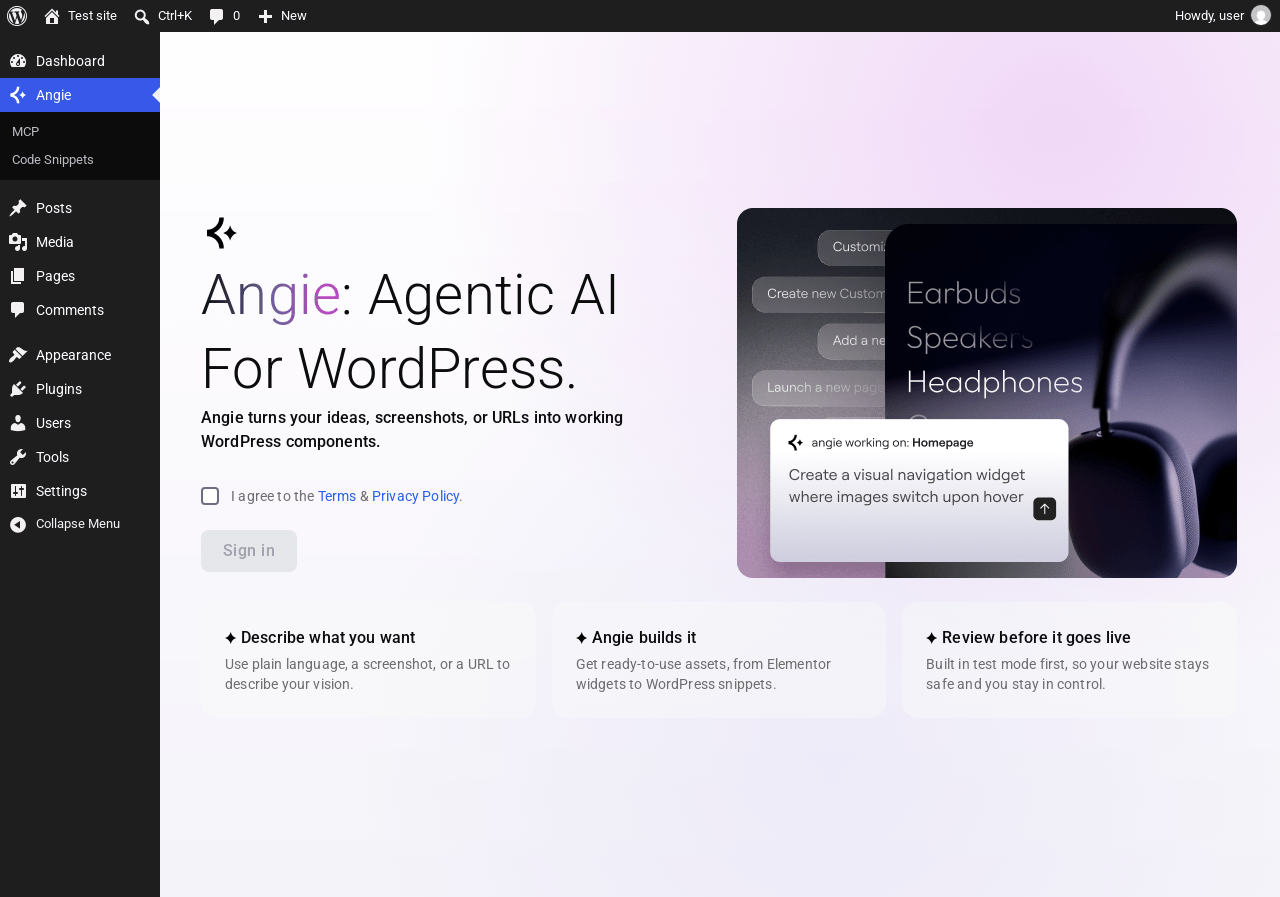Click the Collapse Menu arrow icon
The width and height of the screenshot is (1280, 897).
tap(18, 524)
